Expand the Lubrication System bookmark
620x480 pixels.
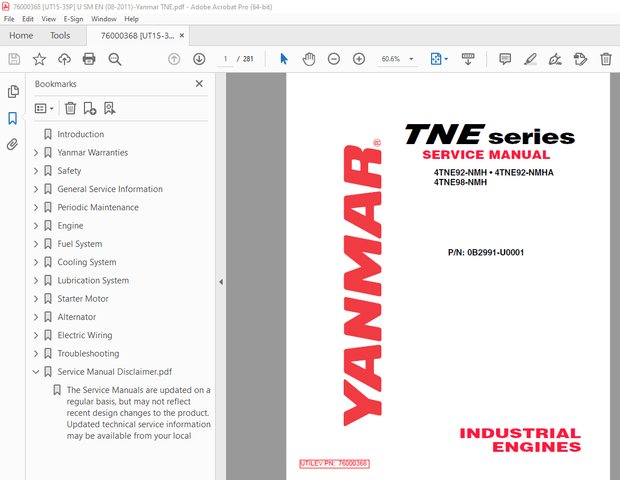coord(36,280)
